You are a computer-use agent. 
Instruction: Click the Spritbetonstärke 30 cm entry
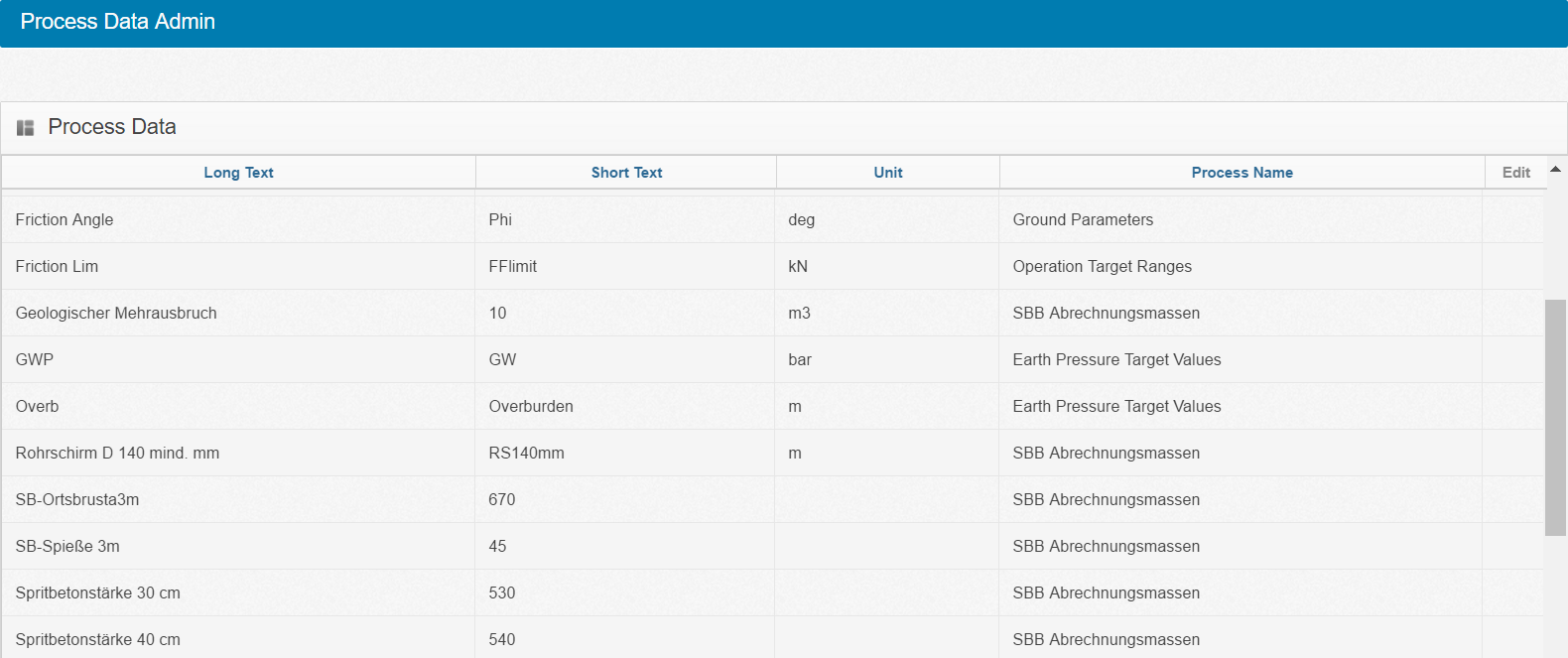click(x=98, y=593)
